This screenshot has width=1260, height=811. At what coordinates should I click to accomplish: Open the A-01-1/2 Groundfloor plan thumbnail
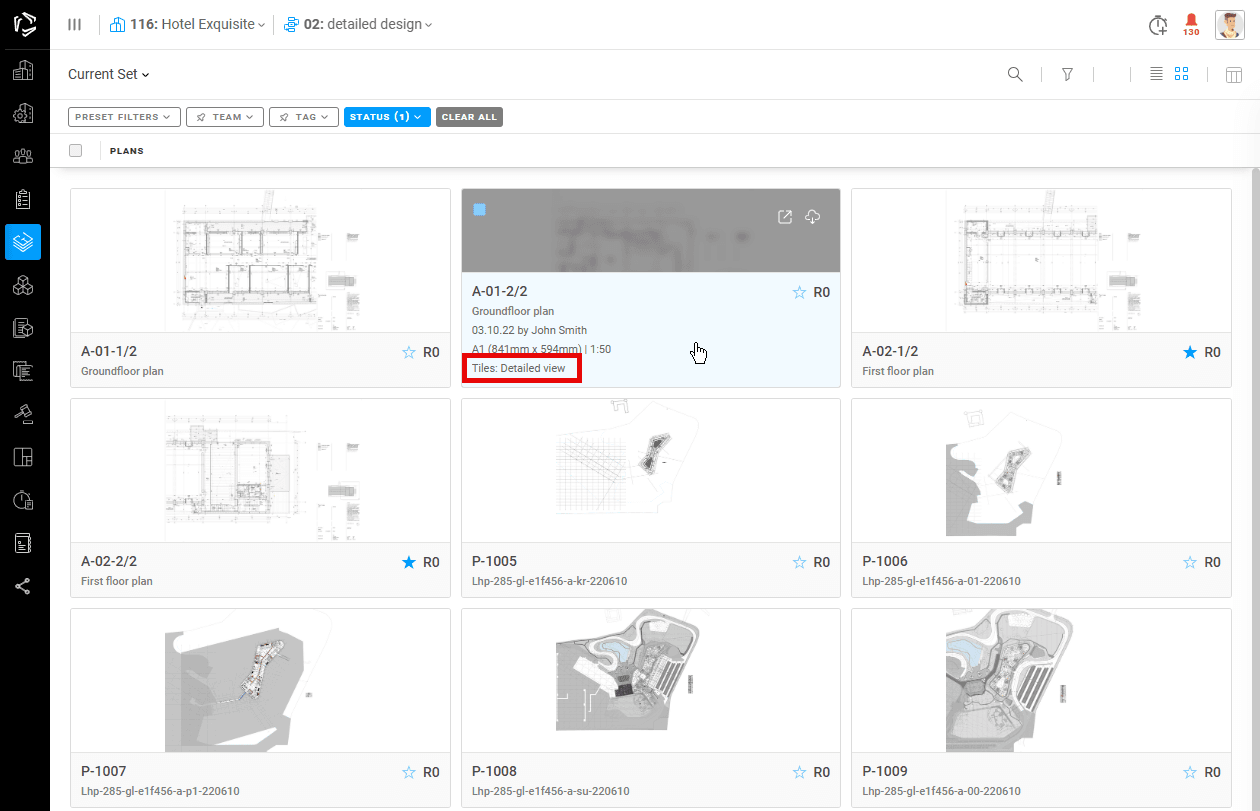(260, 260)
